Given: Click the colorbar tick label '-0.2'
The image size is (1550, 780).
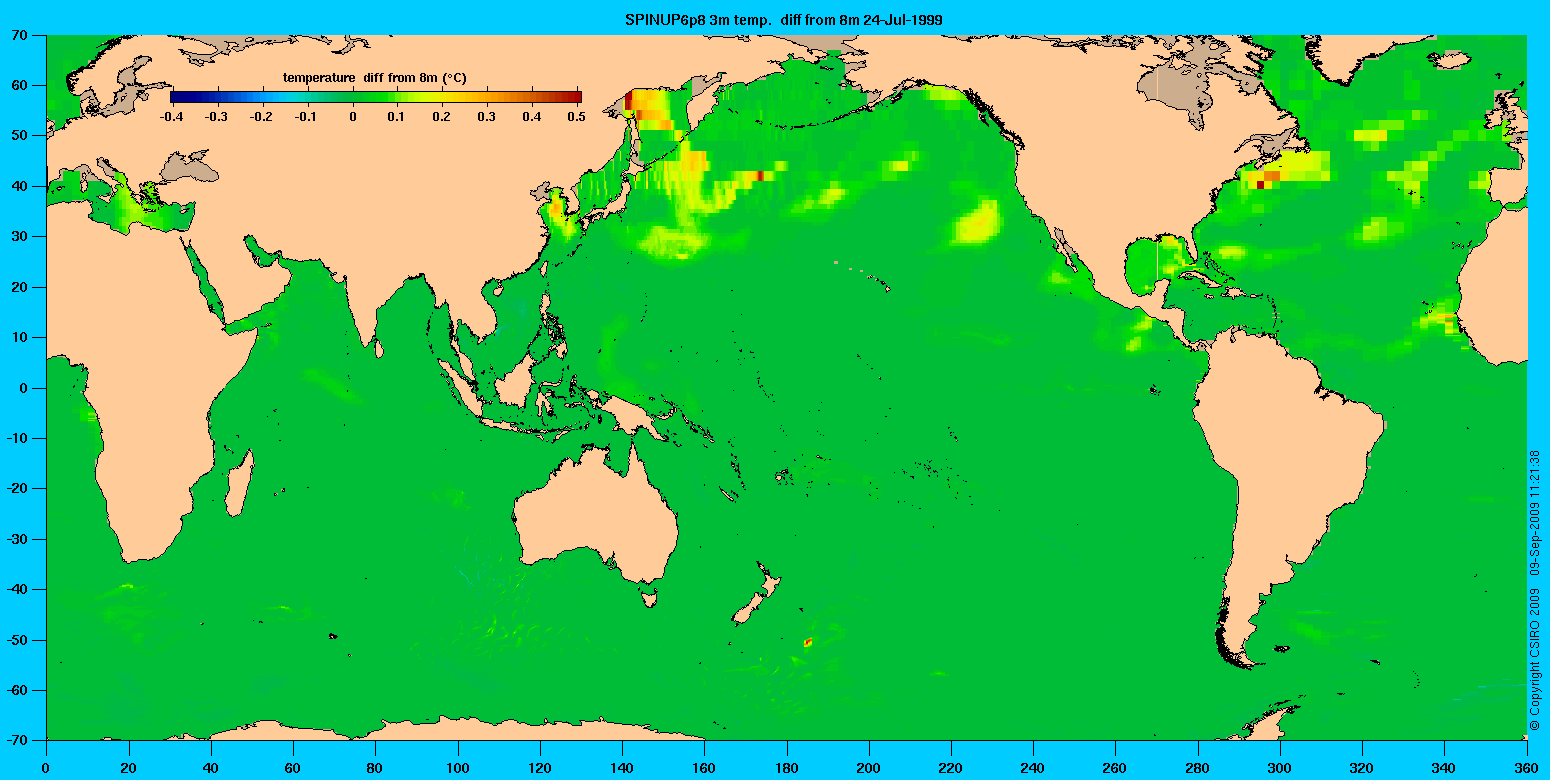Looking at the screenshot, I should pos(261,116).
